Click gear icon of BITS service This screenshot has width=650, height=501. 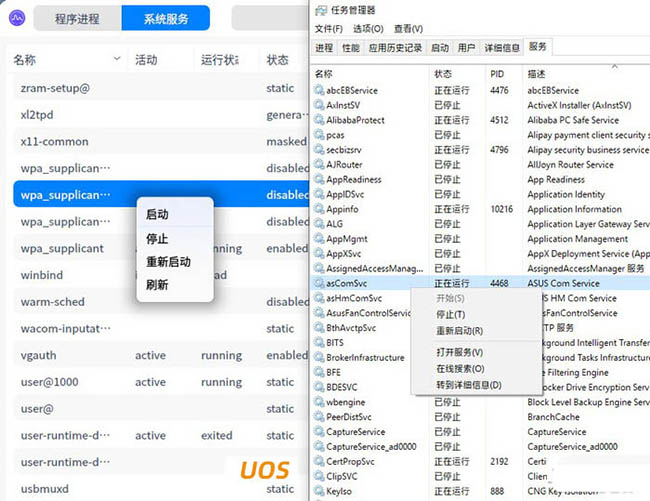coord(319,342)
